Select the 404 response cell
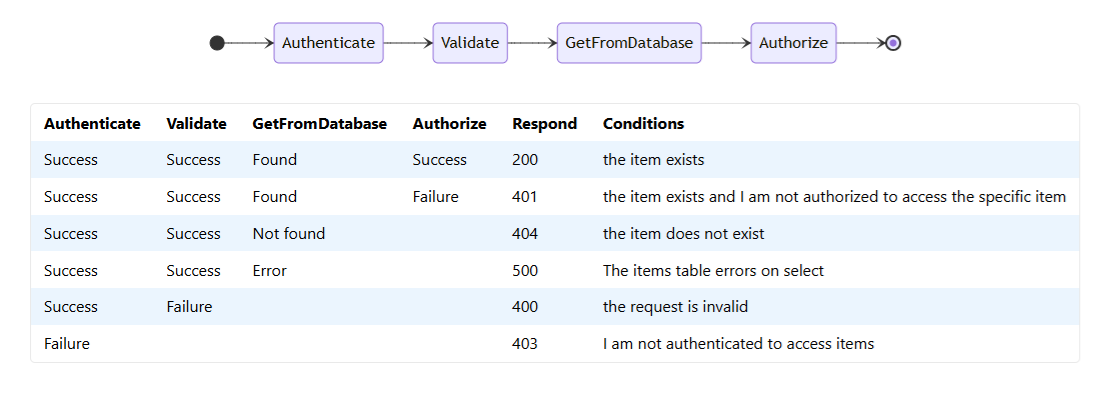 [x=525, y=234]
